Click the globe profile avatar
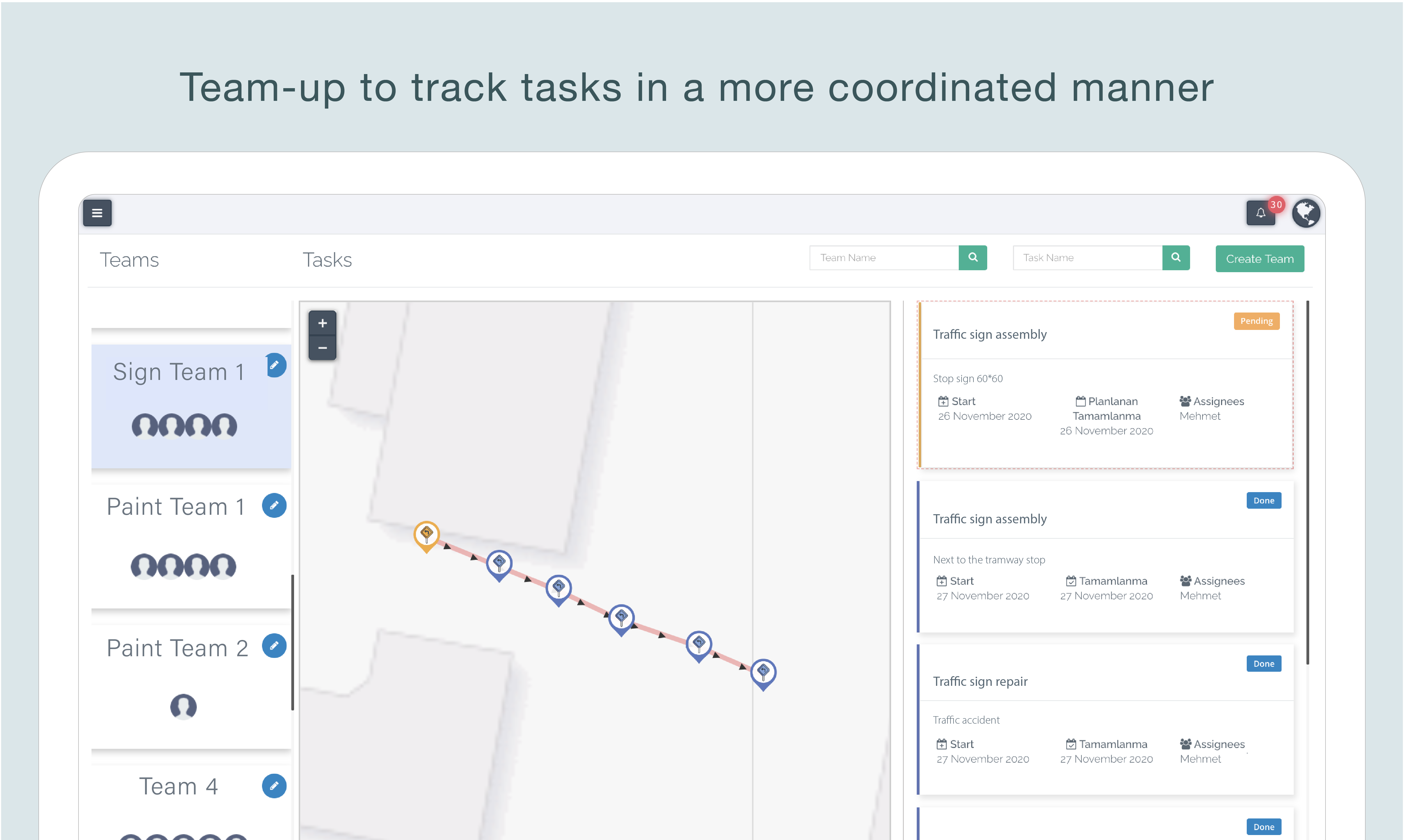 click(1306, 213)
